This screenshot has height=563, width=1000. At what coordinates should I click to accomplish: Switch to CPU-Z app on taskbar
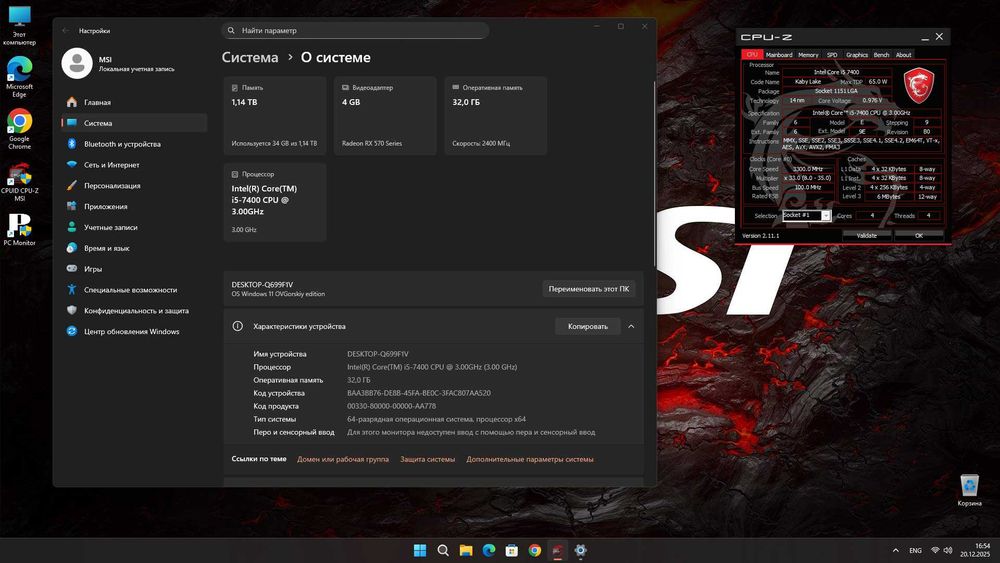click(x=557, y=550)
